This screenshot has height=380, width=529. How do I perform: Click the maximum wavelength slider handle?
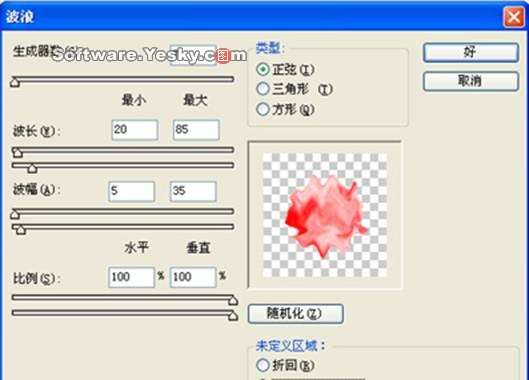pyautogui.click(x=32, y=168)
